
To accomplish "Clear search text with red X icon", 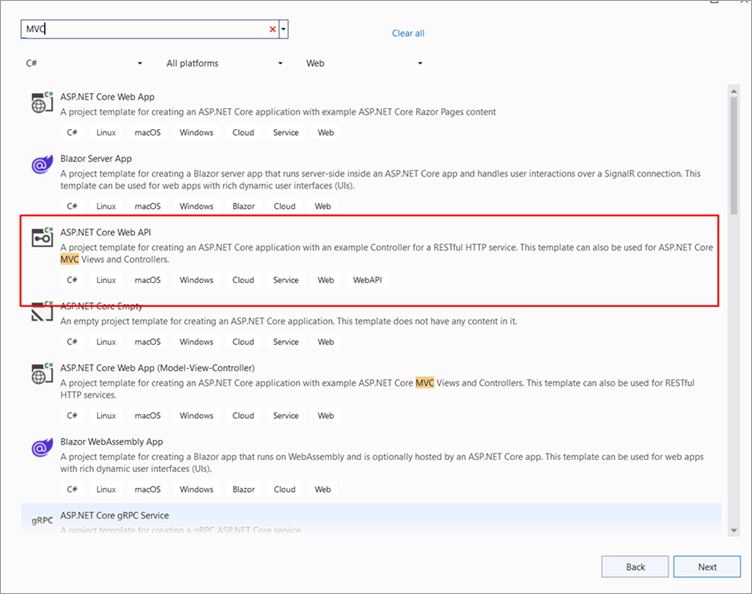I will (272, 30).
